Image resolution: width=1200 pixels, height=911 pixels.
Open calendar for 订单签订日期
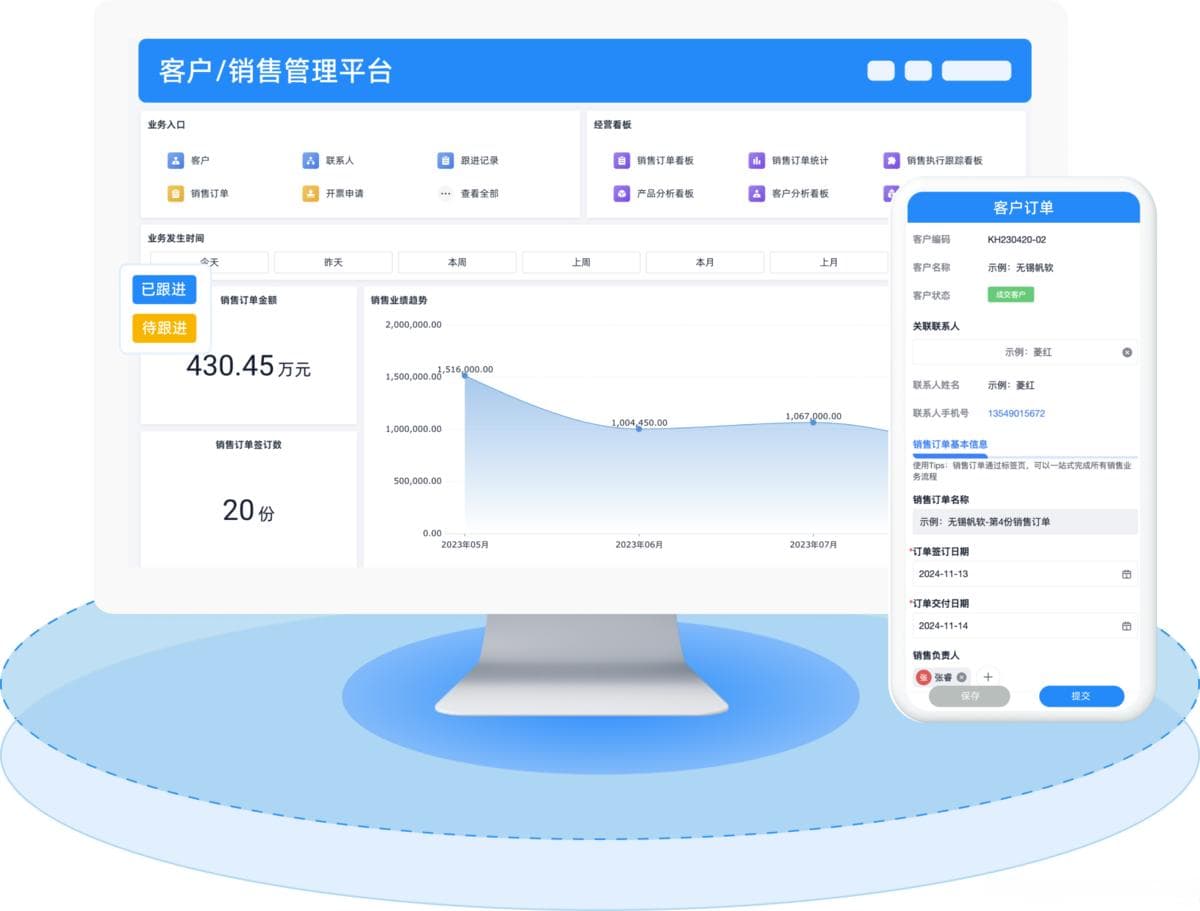tap(1126, 574)
